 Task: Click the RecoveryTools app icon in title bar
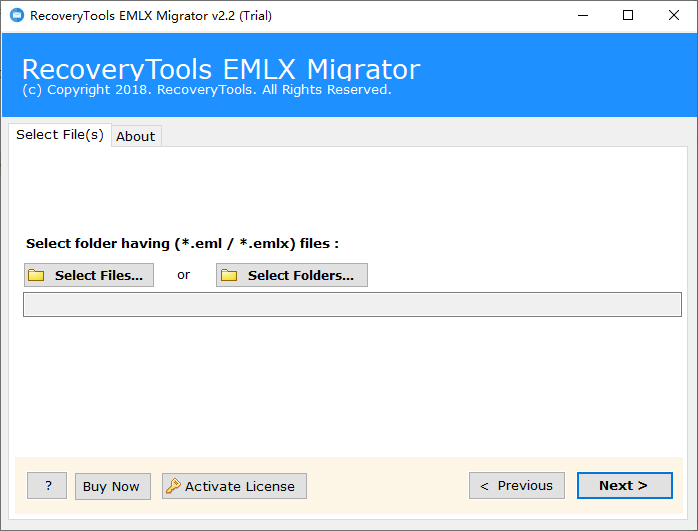click(x=17, y=15)
